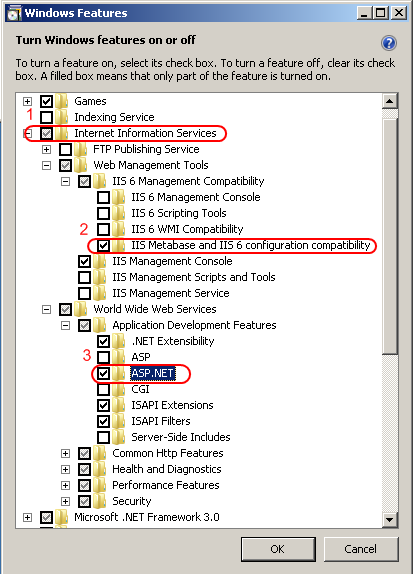Collapse the World Wide Web Services node
413x574 pixels.
[x=46, y=309]
